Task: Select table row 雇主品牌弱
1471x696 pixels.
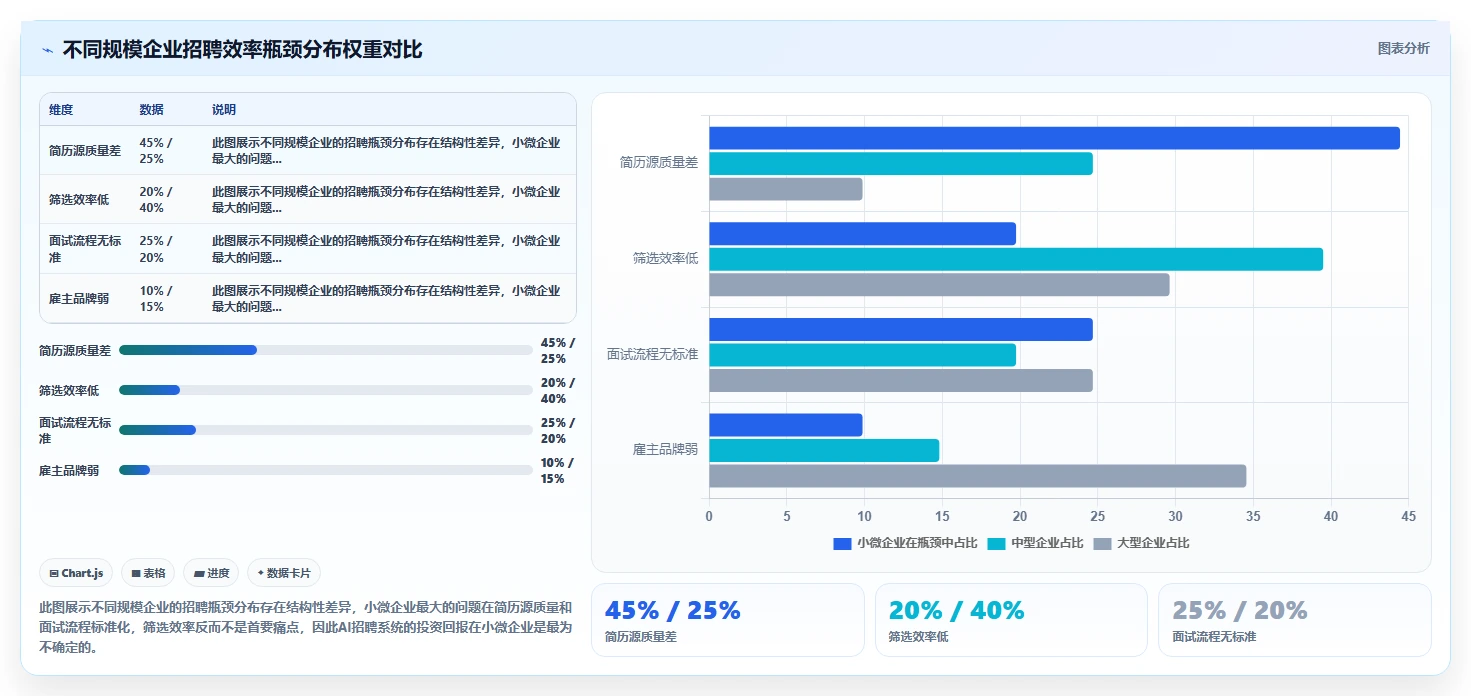Action: 308,298
